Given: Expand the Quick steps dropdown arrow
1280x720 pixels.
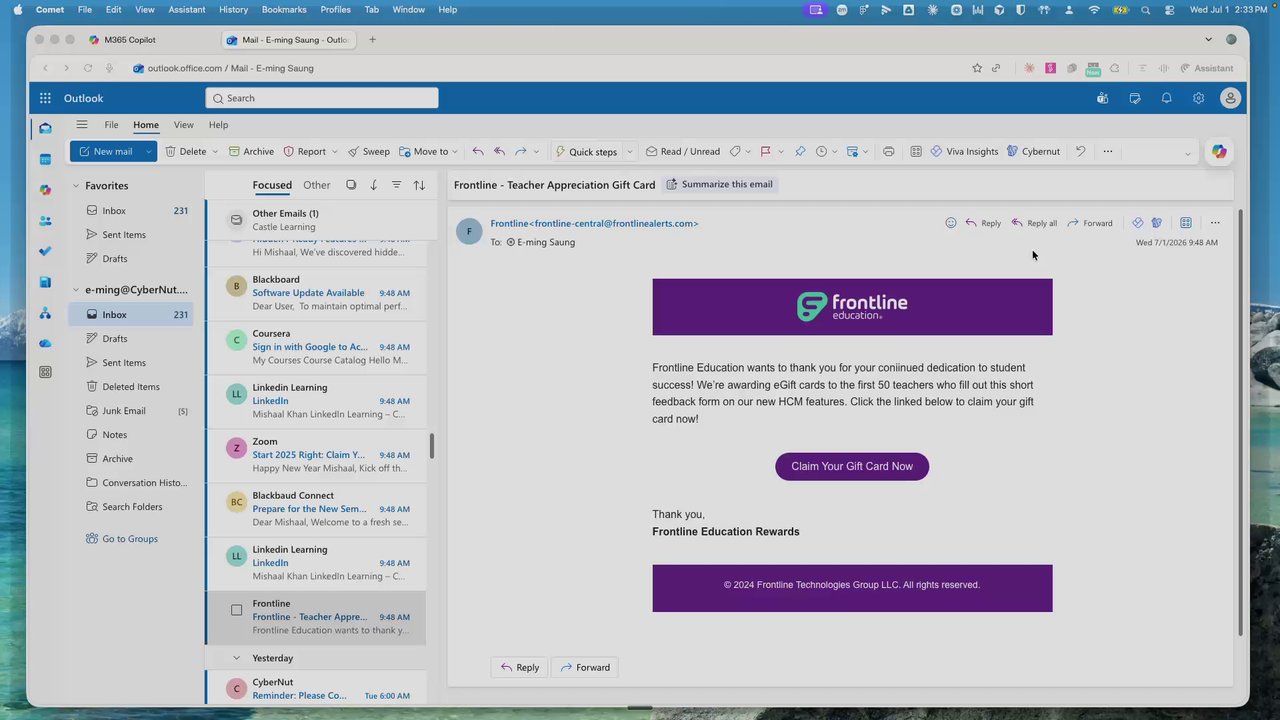Looking at the screenshot, I should (629, 151).
